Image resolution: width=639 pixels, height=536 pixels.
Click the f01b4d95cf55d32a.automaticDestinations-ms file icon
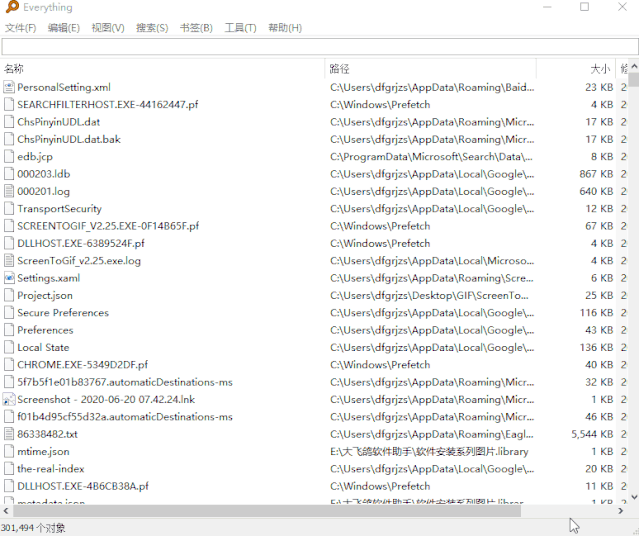[9, 417]
